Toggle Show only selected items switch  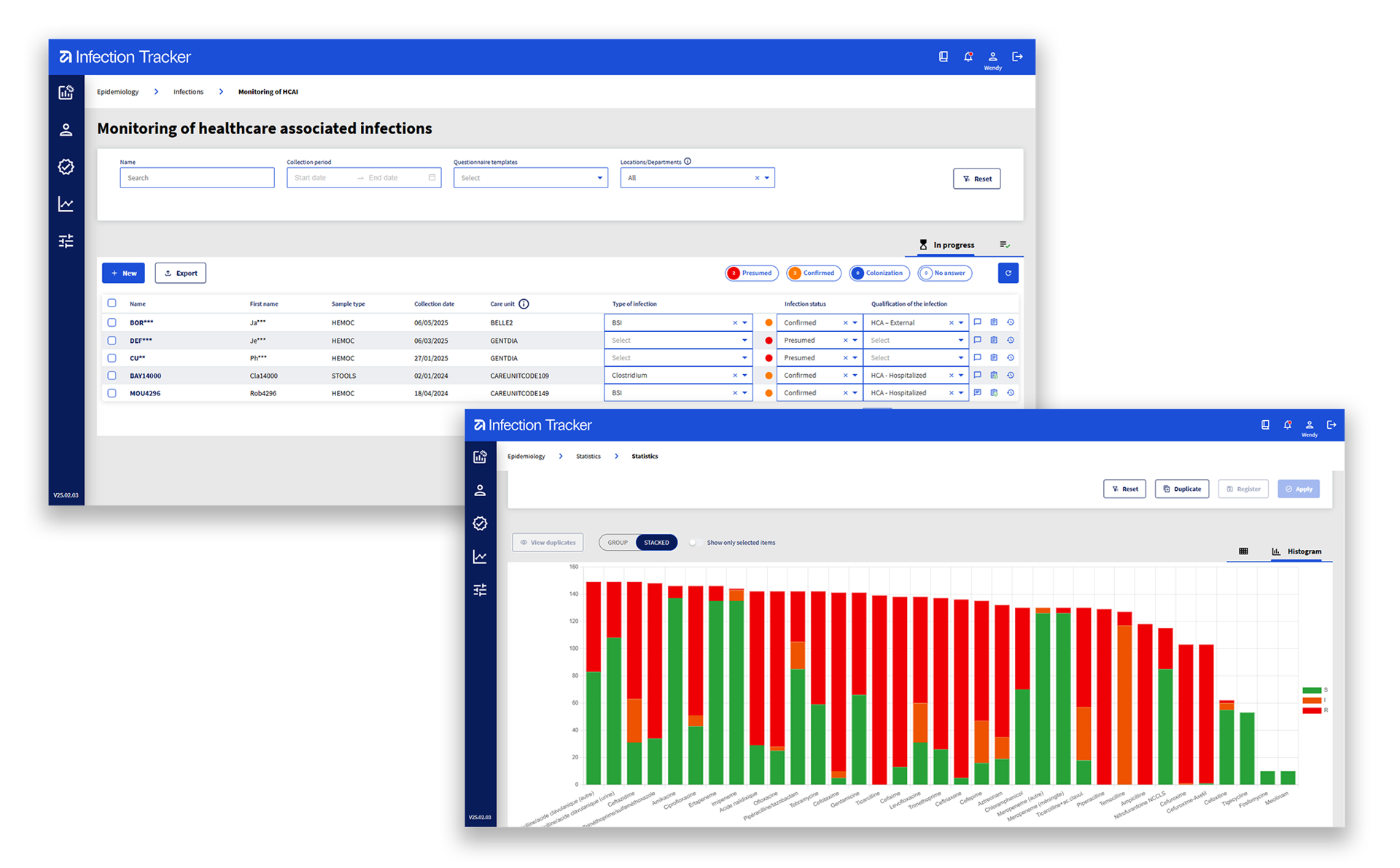point(694,543)
